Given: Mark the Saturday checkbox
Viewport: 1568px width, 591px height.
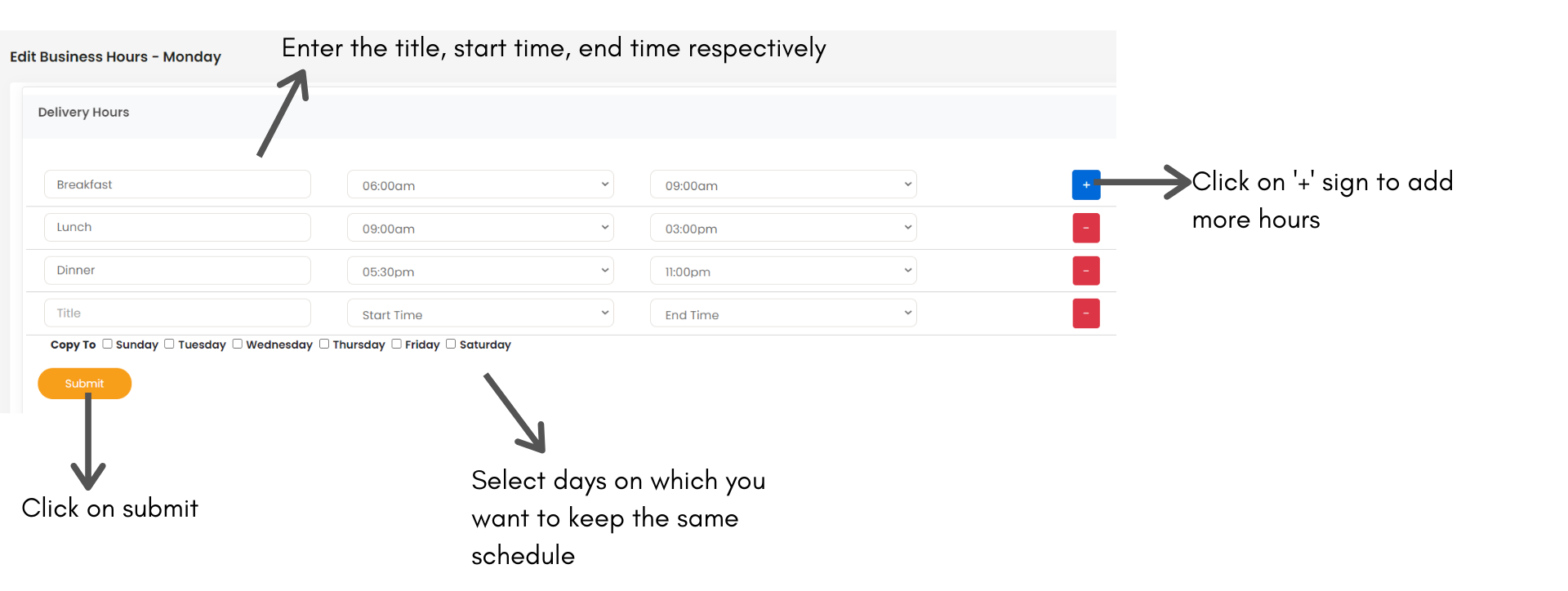Looking at the screenshot, I should click(x=451, y=344).
